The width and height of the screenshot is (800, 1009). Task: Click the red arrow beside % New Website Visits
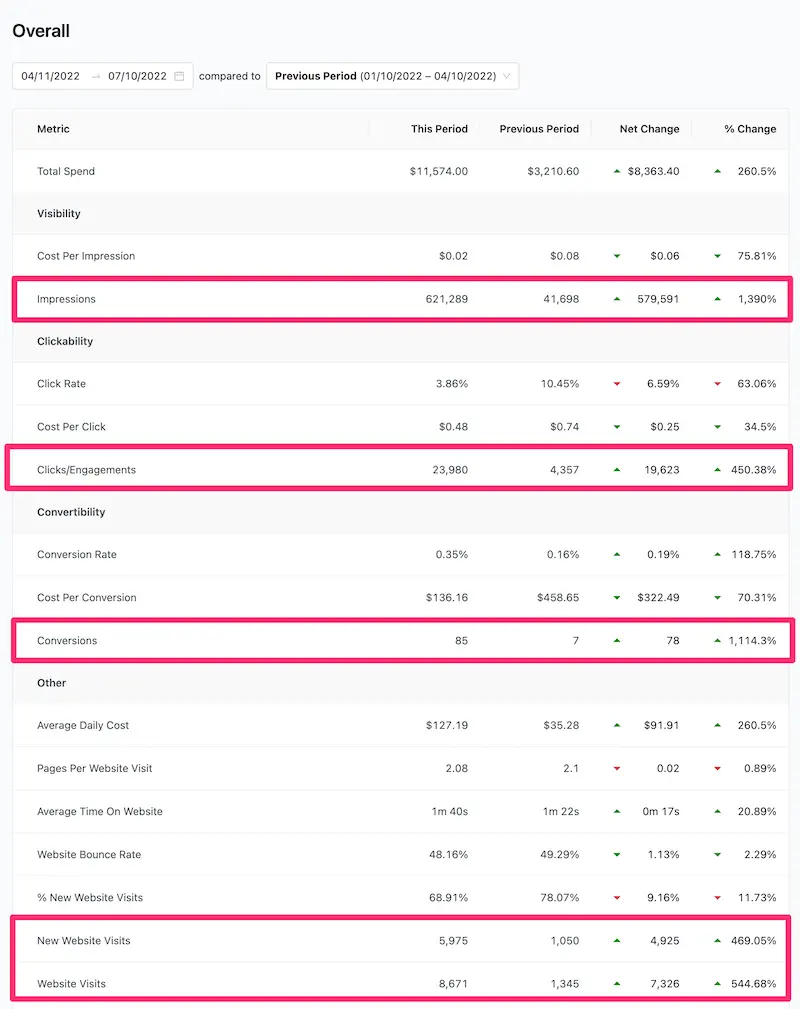coord(617,897)
